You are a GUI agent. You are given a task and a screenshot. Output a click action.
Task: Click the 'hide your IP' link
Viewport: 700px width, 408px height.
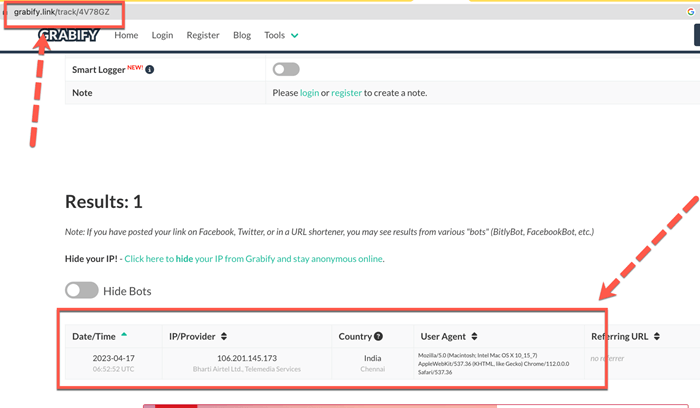252,259
